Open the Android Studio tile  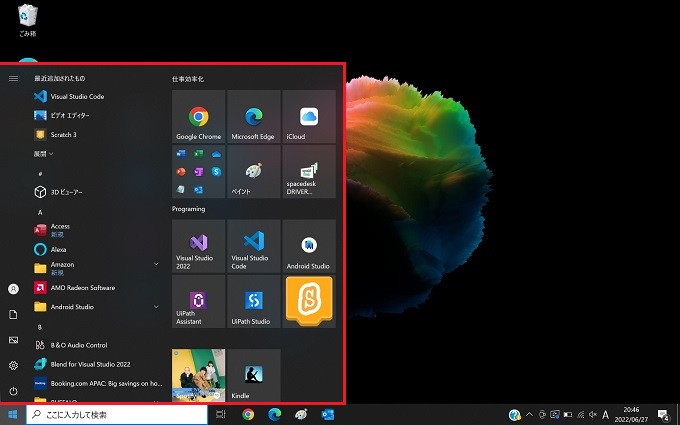[309, 246]
